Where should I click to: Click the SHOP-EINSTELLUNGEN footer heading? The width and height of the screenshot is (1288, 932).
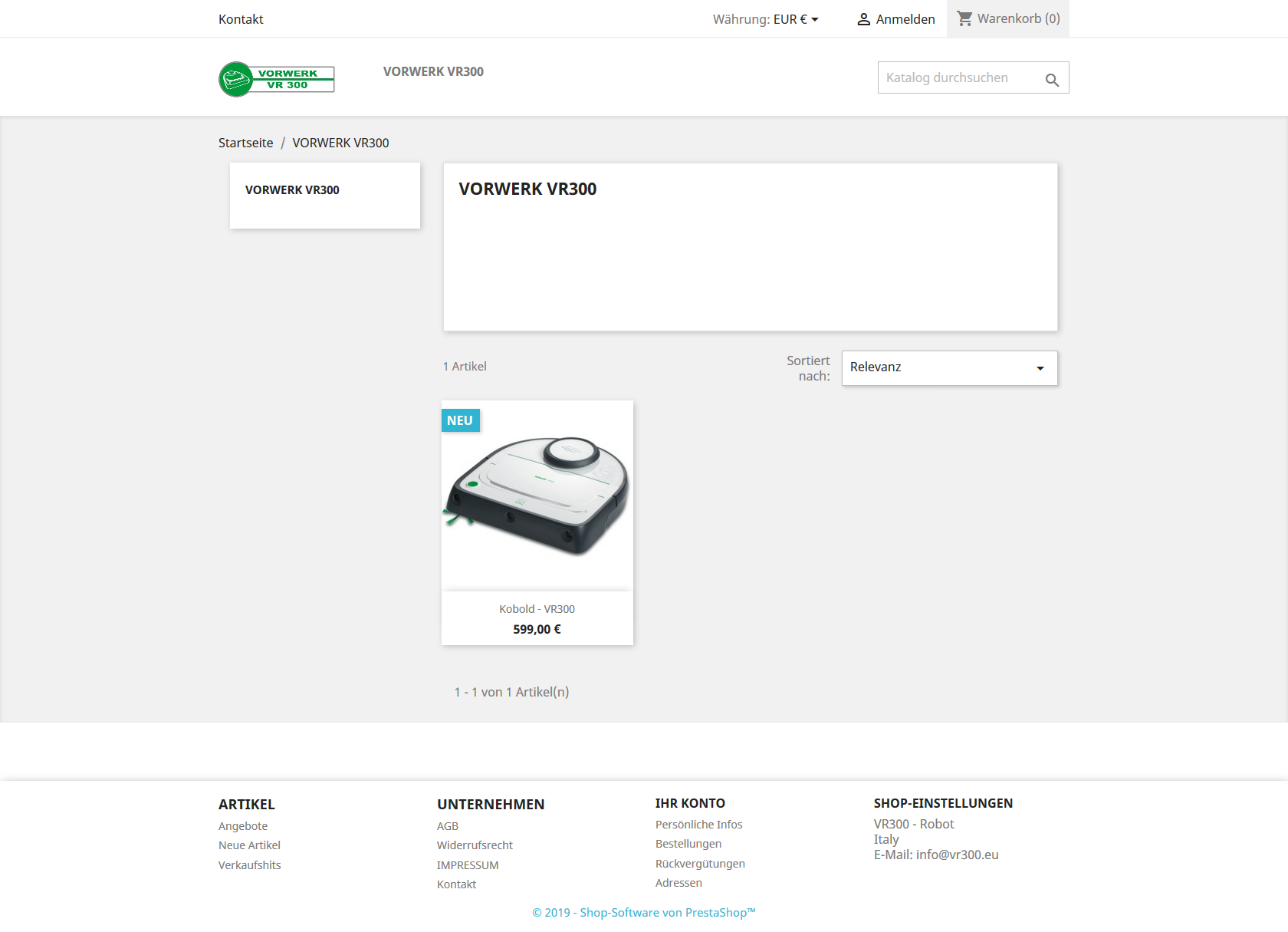point(943,803)
